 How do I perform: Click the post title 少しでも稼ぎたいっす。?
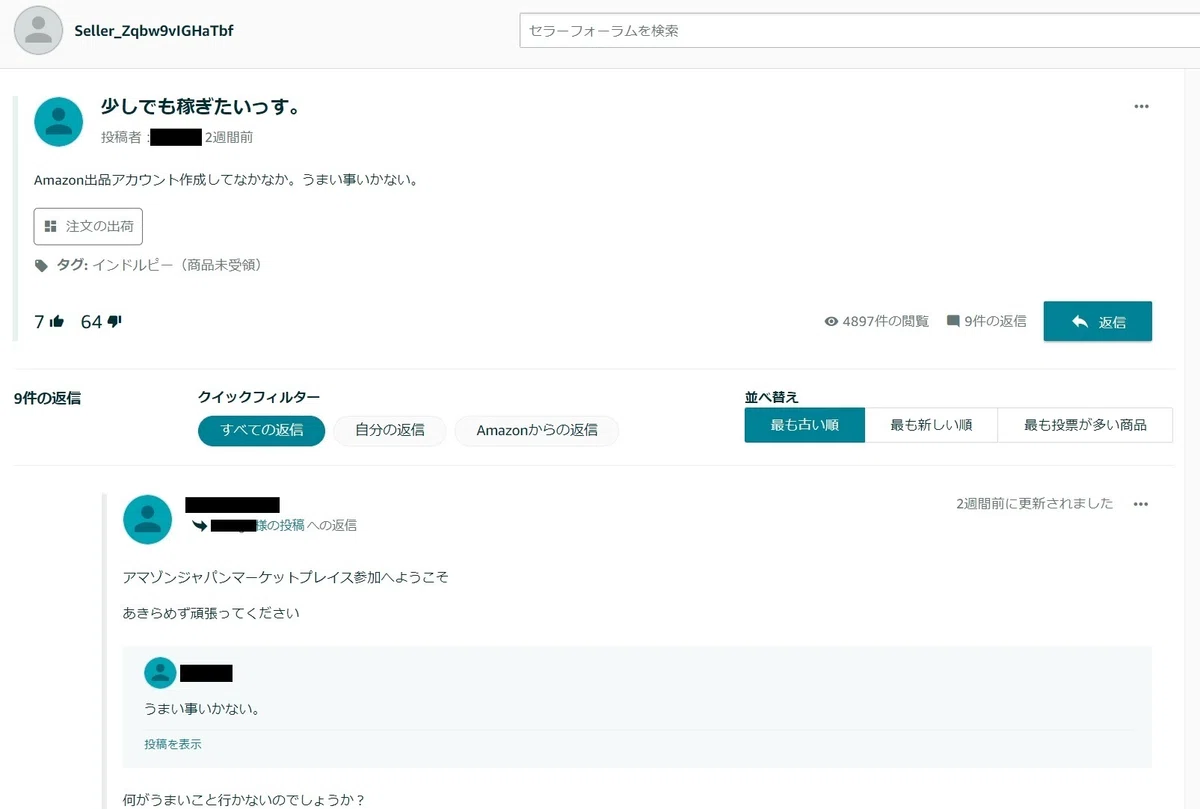click(201, 107)
